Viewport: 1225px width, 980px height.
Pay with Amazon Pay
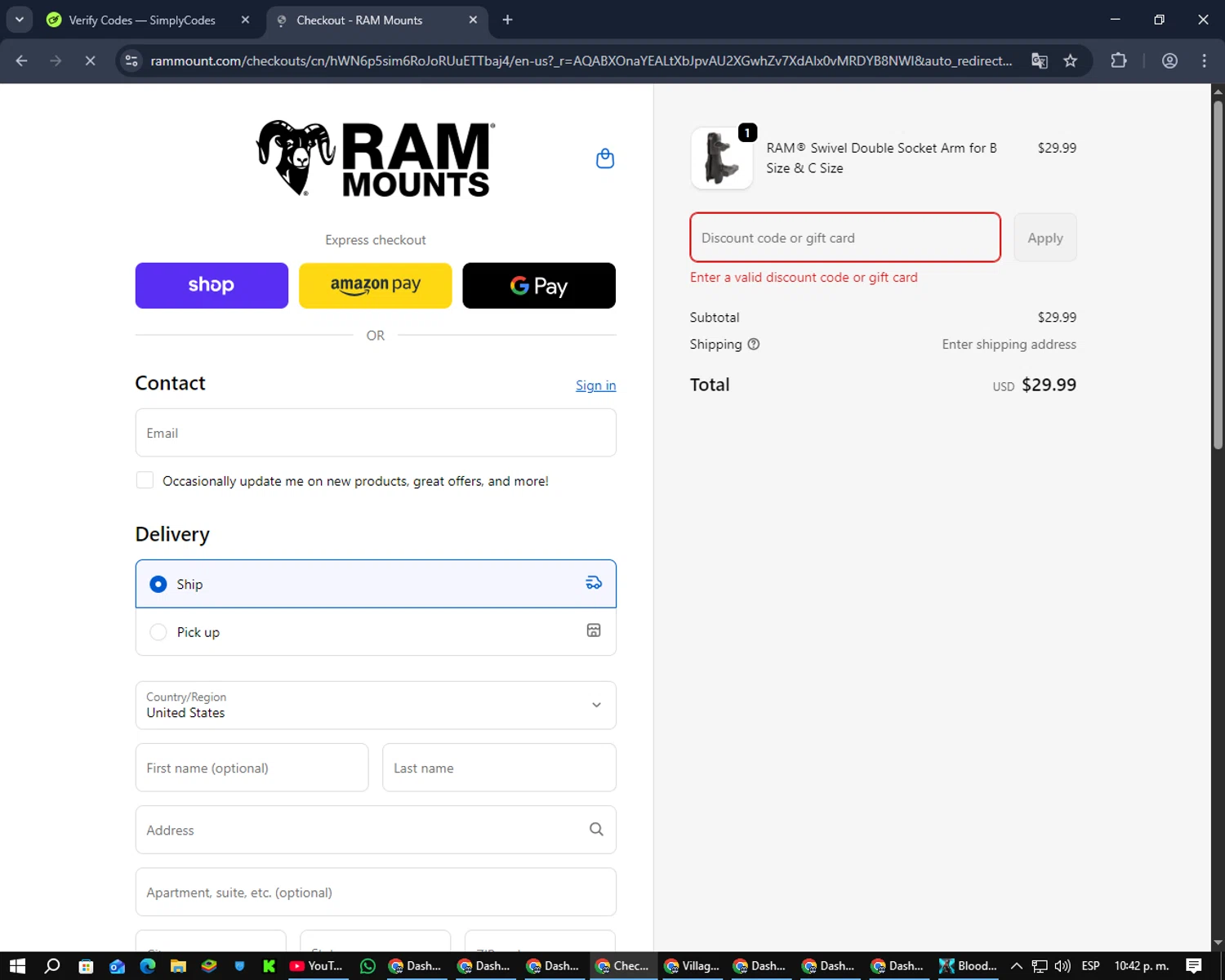pyautogui.click(x=376, y=285)
